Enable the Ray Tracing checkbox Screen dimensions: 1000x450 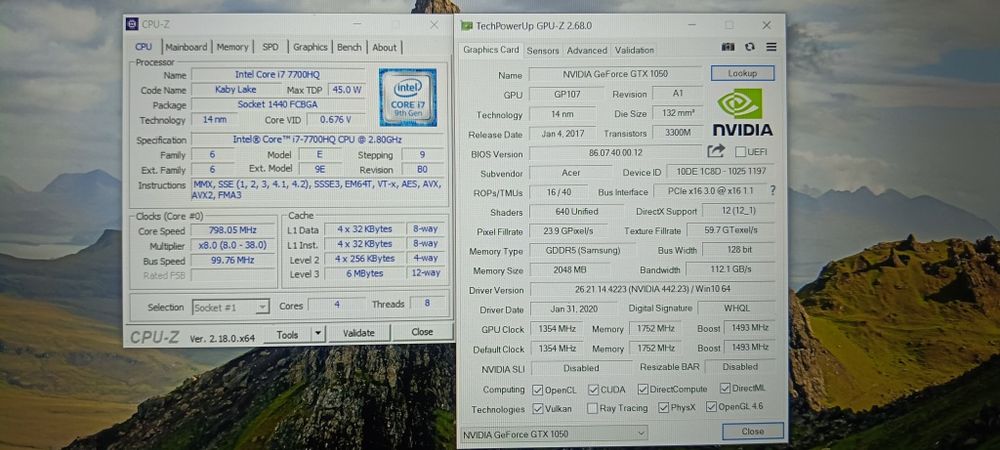click(592, 409)
